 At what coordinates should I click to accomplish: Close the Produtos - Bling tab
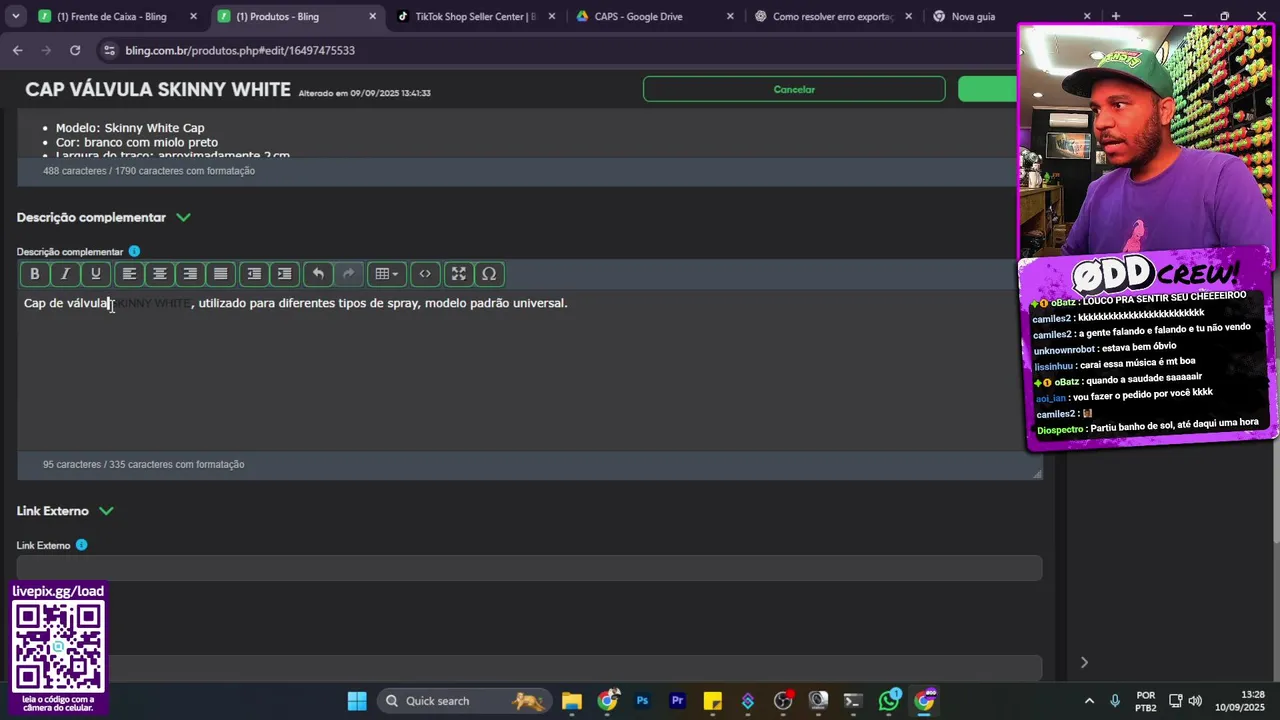click(x=373, y=16)
